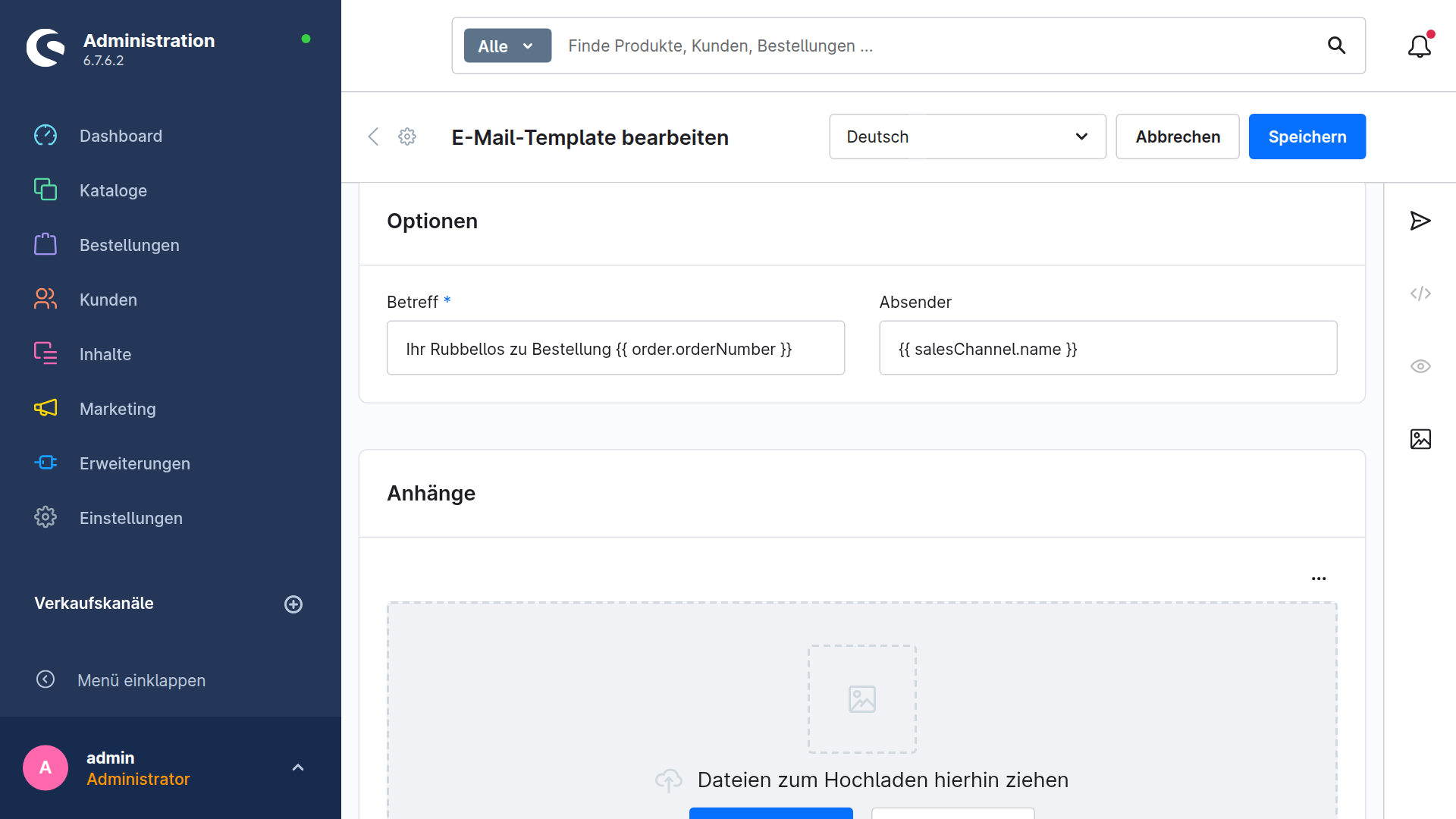The height and width of the screenshot is (819, 1456).
Task: Click the Absender input field
Action: 1108,348
